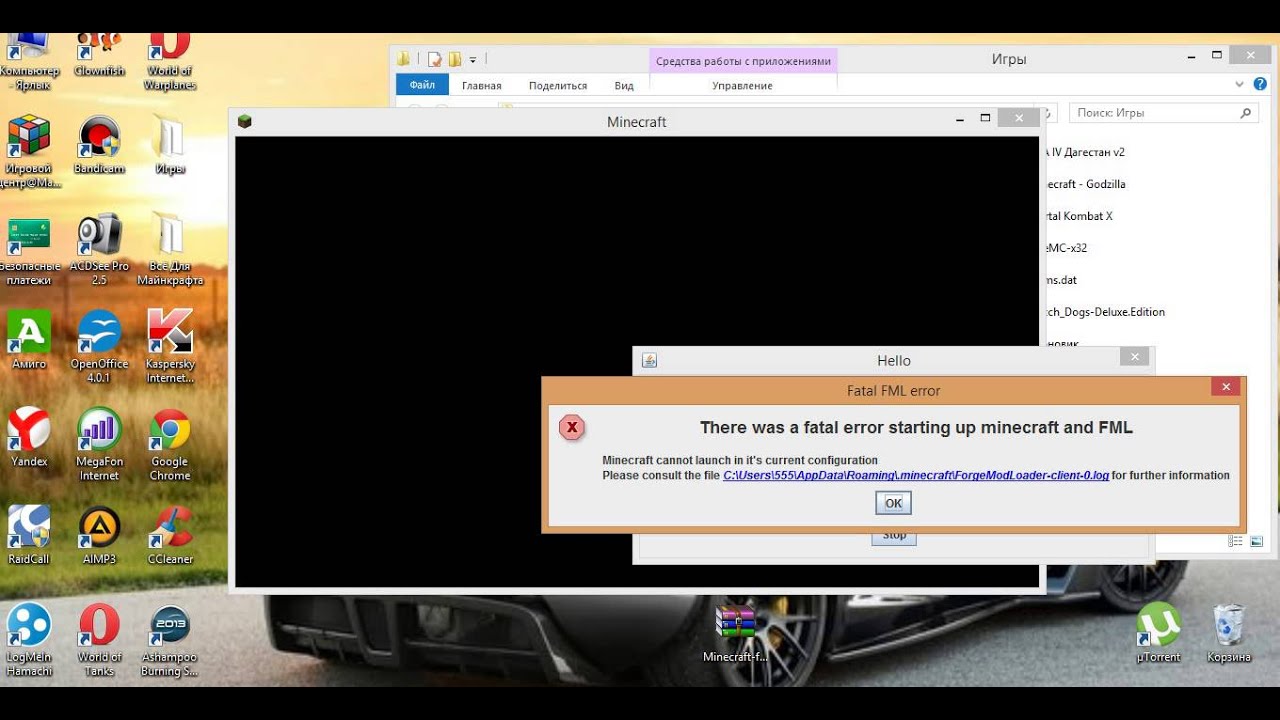The height and width of the screenshot is (720, 1280).
Task: Open the Безопасные платежи shortcut
Action: (x=29, y=252)
